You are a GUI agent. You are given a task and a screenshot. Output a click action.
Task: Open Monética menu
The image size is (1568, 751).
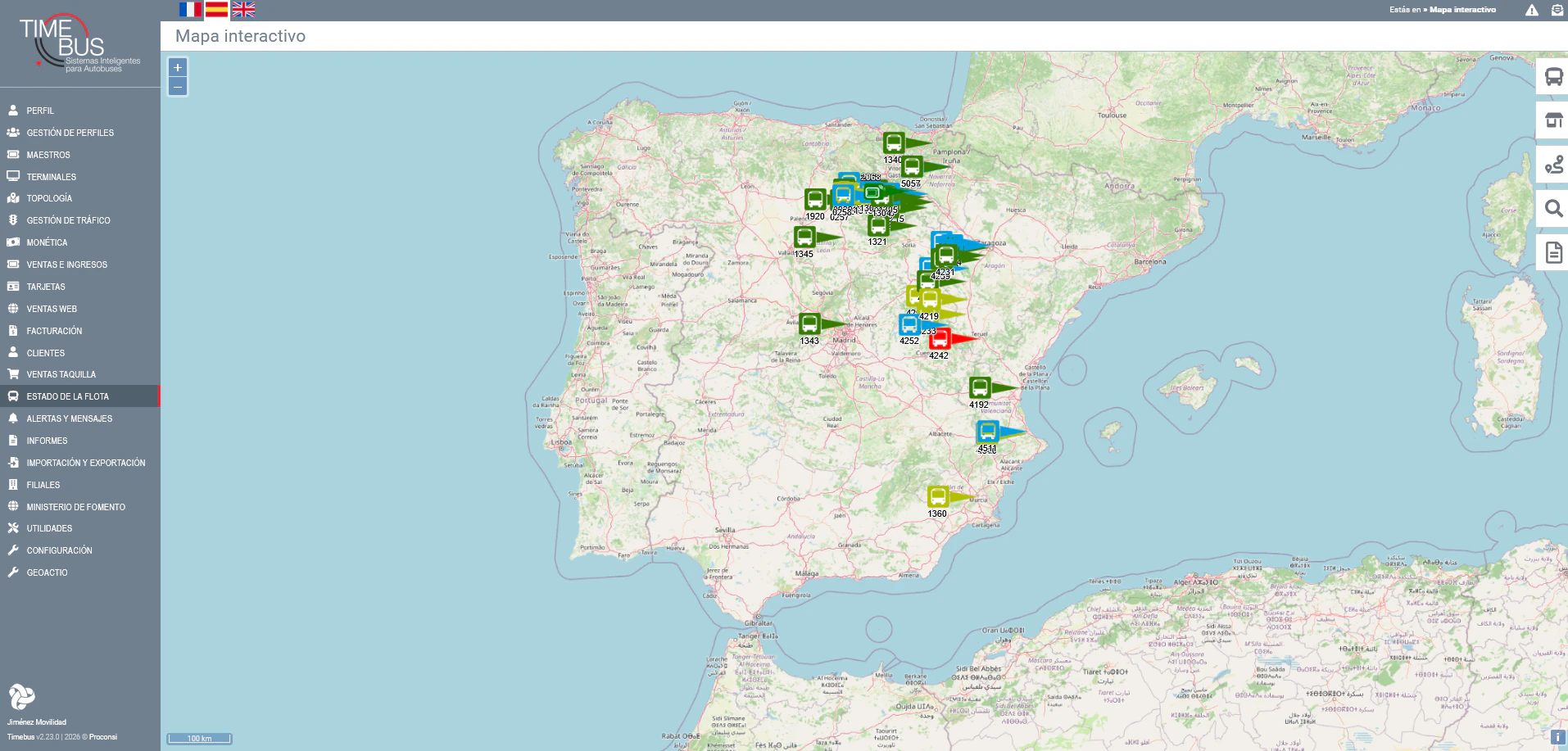click(80, 242)
